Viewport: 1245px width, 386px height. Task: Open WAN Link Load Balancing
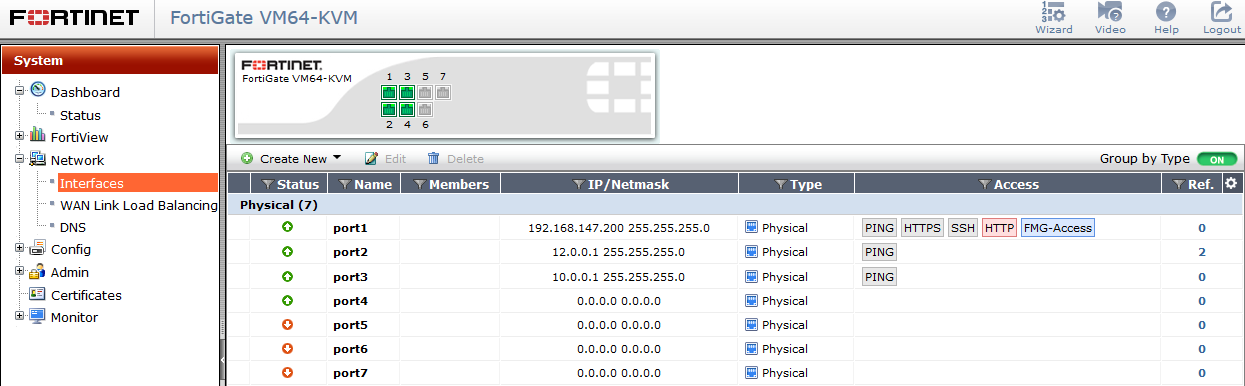click(139, 205)
